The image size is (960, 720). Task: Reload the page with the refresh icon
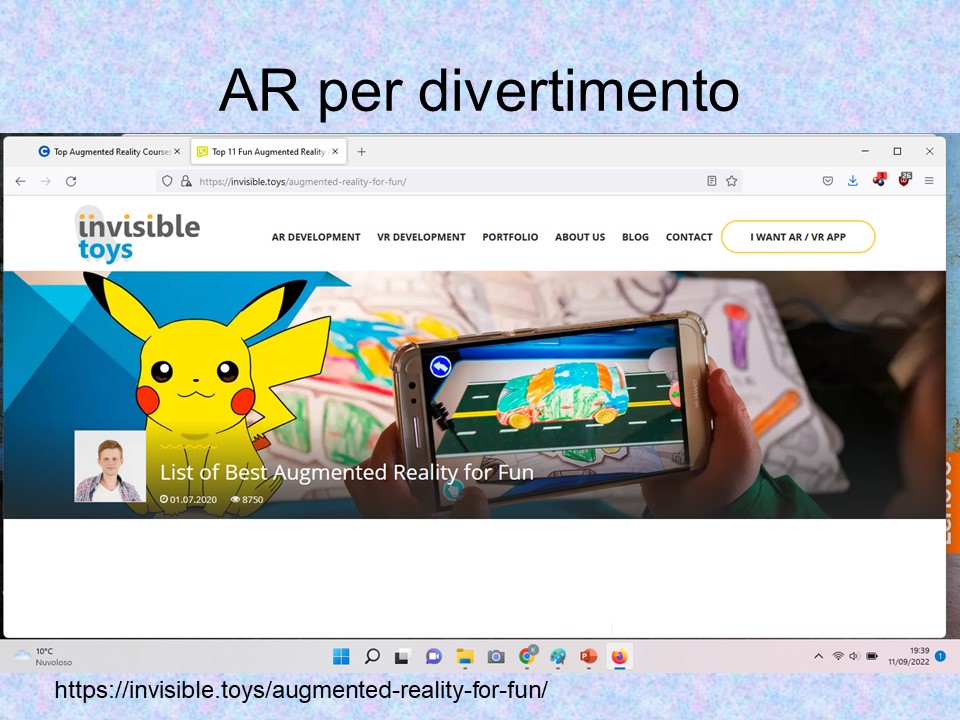tap(71, 181)
